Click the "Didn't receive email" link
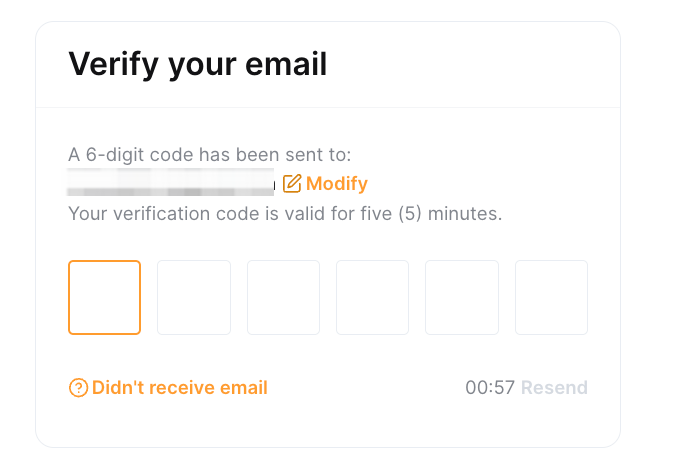 (180, 388)
